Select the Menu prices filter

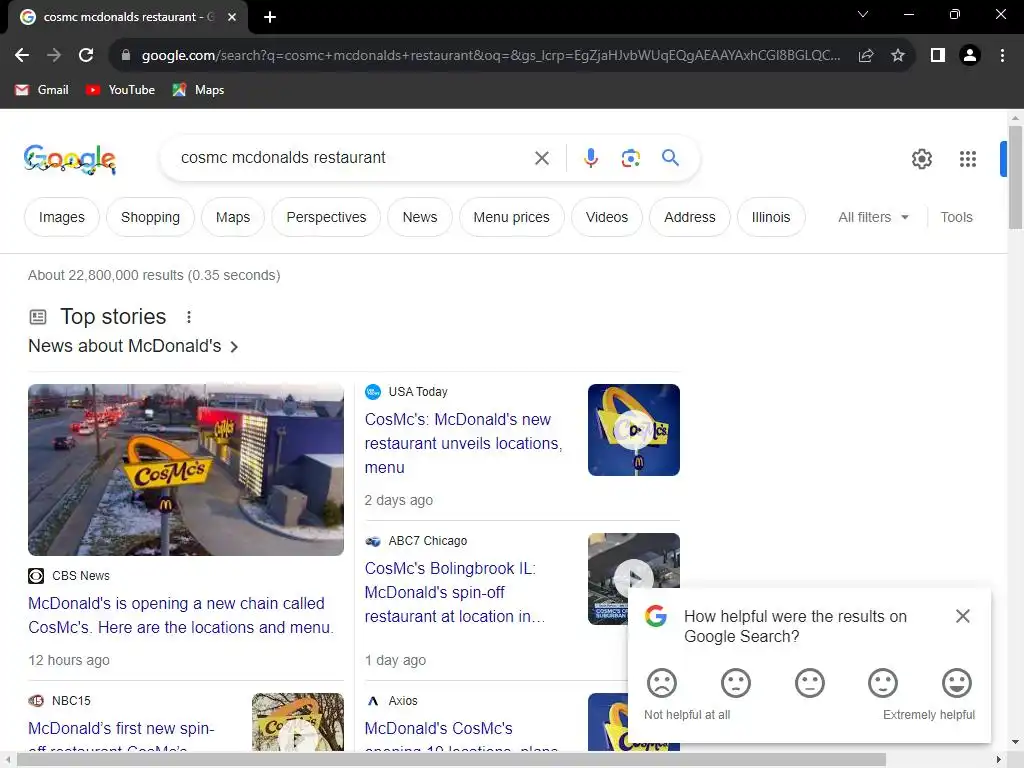coord(511,217)
